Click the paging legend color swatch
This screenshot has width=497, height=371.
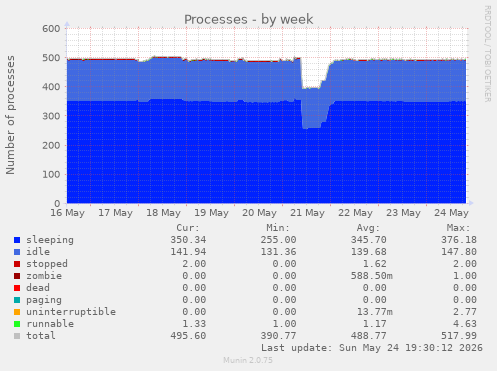click(17, 300)
